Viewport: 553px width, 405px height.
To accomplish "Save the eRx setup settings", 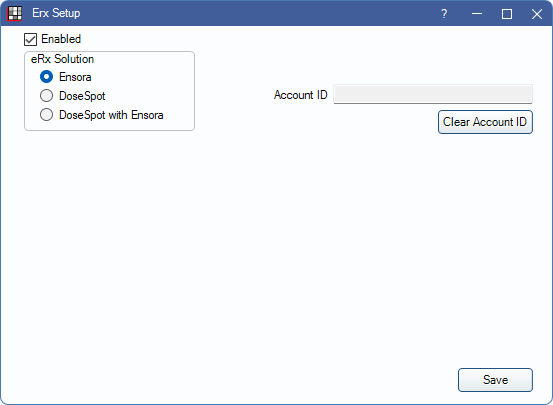I will point(495,380).
